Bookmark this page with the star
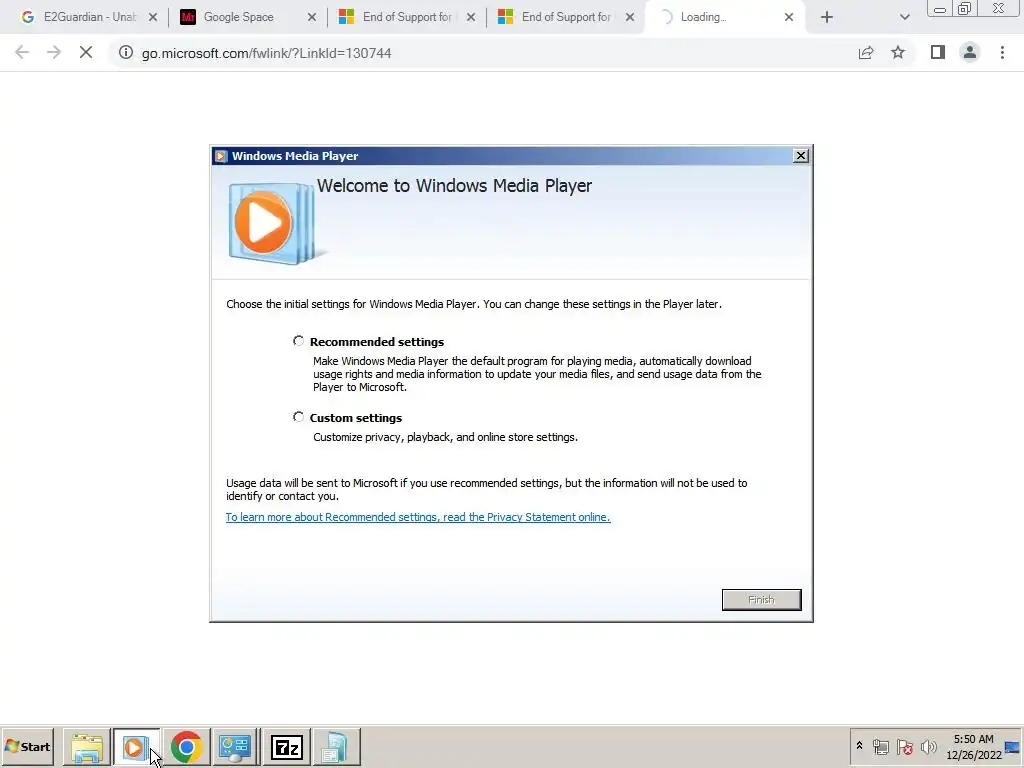This screenshot has height=768, width=1024. point(898,52)
